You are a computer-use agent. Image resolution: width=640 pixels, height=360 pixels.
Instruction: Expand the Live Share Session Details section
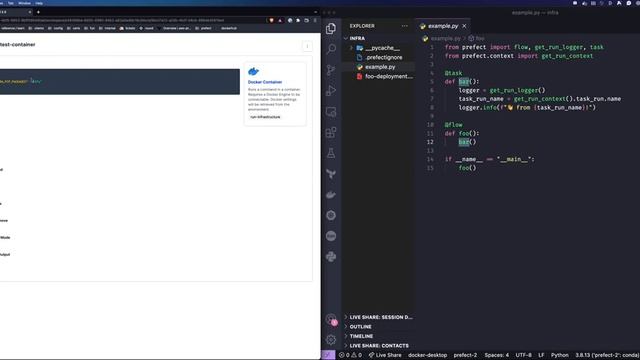(x=378, y=317)
